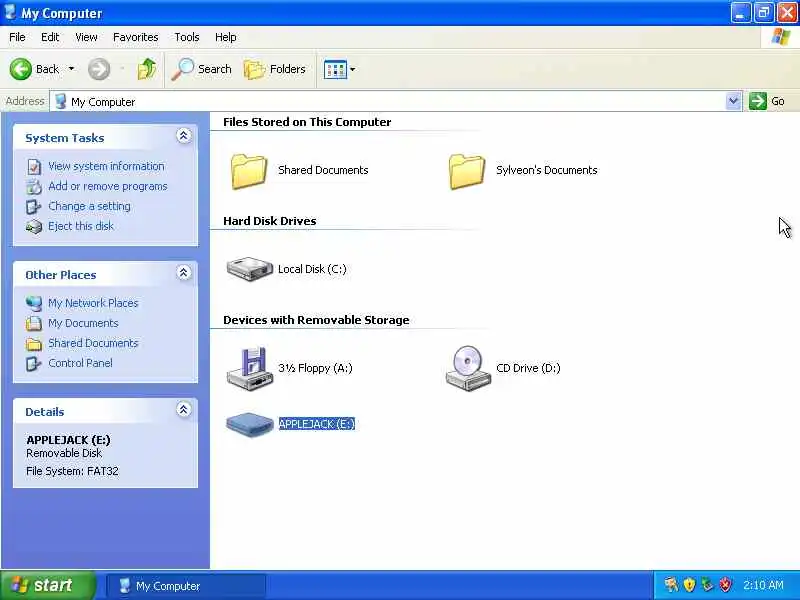This screenshot has width=800, height=600.
Task: Collapse the System Tasks panel
Action: [x=184, y=136]
